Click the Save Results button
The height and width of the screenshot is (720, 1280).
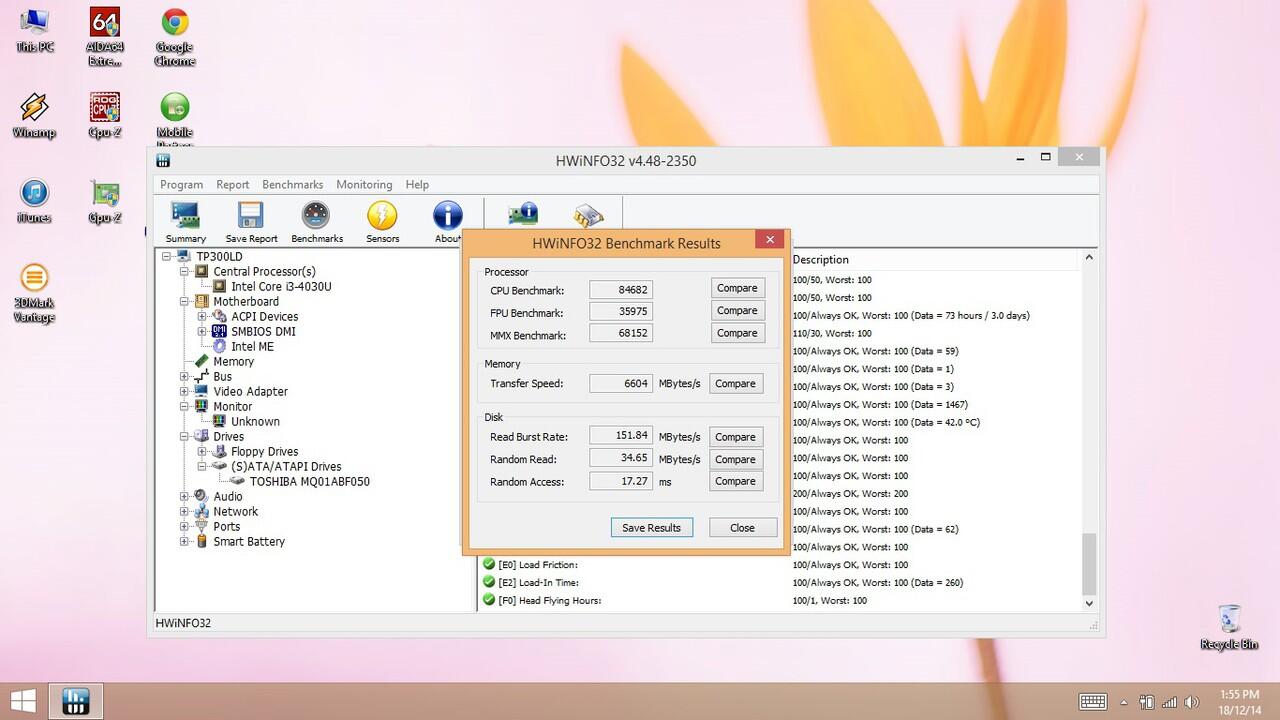(x=652, y=528)
